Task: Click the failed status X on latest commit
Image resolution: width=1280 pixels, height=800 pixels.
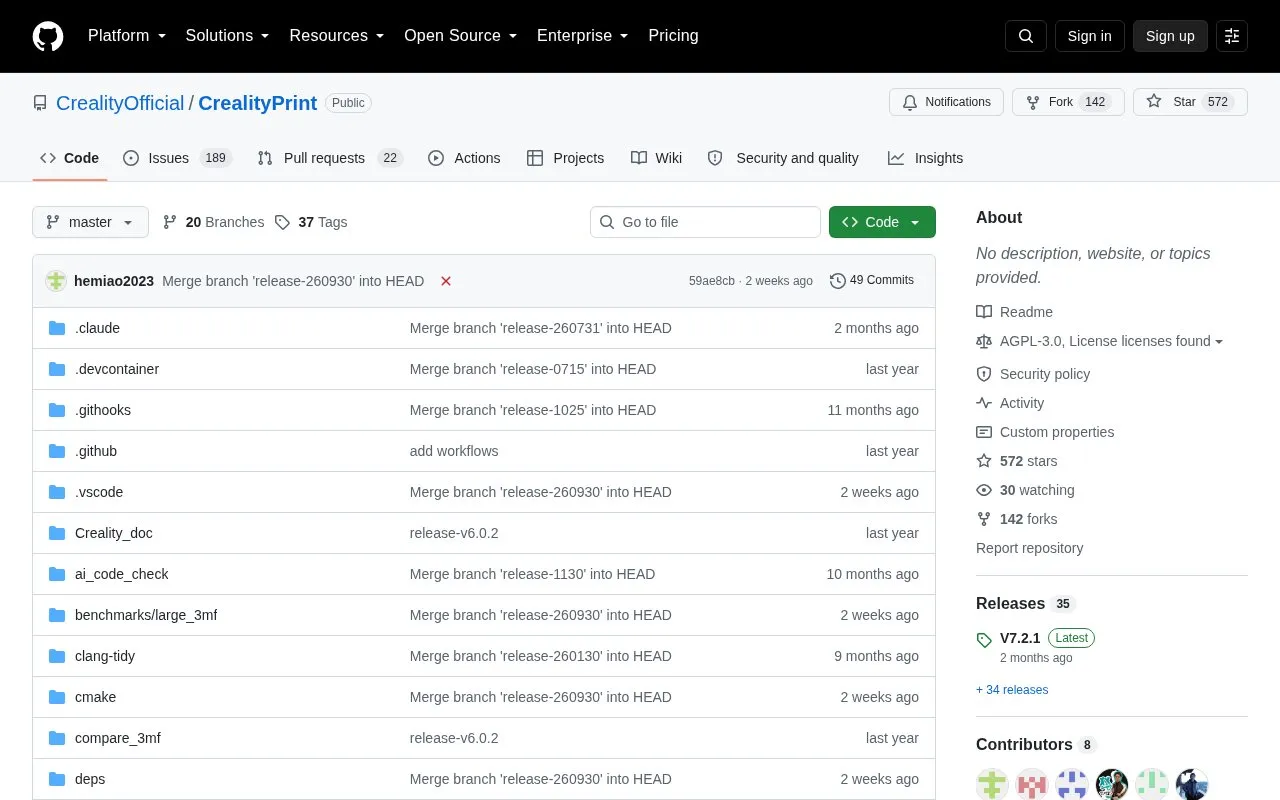Action: [x=446, y=281]
